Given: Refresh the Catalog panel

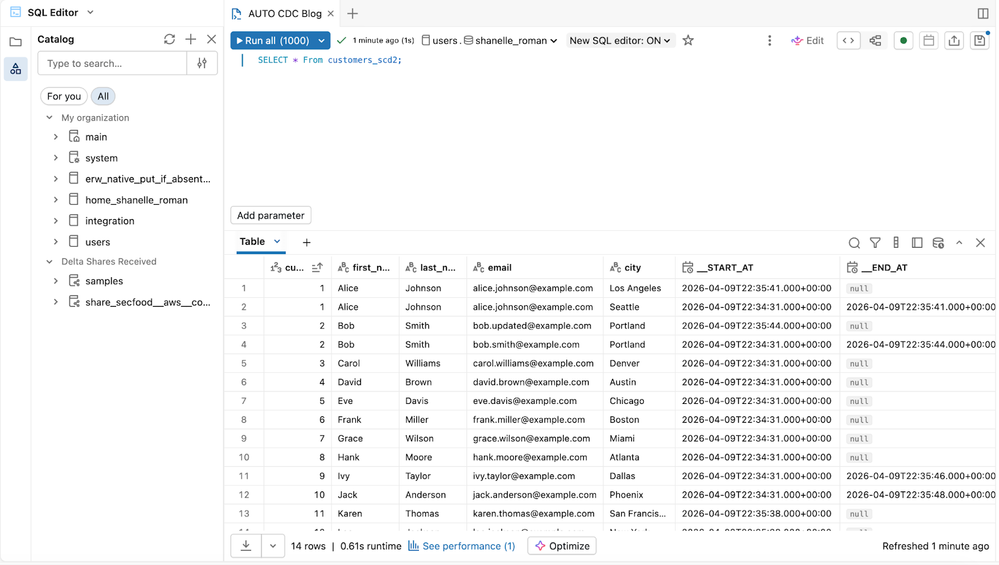Looking at the screenshot, I should 169,39.
